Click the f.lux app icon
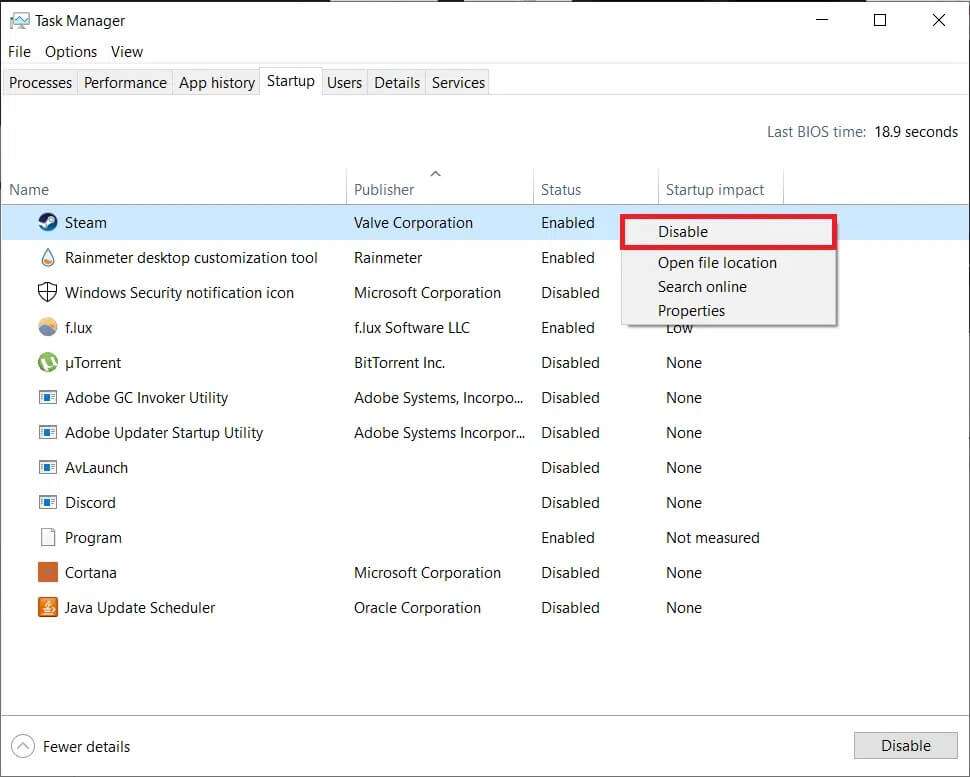This screenshot has height=777, width=970. pyautogui.click(x=48, y=327)
